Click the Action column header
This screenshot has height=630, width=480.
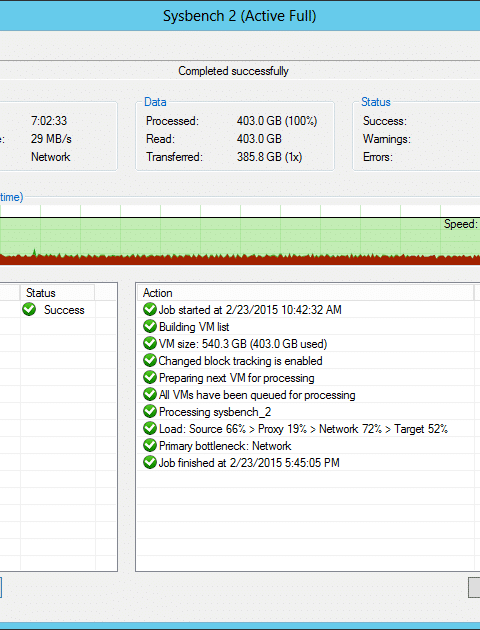(x=306, y=292)
